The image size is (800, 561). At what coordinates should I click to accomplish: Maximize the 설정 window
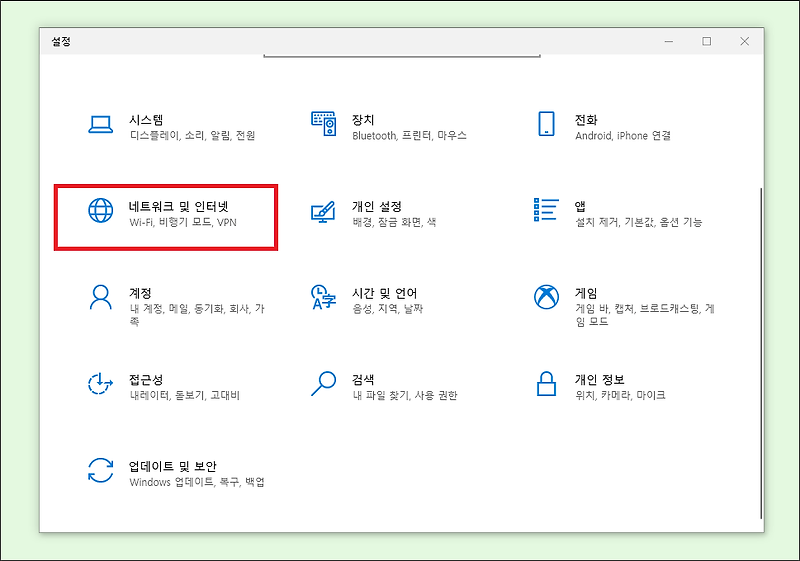click(707, 41)
